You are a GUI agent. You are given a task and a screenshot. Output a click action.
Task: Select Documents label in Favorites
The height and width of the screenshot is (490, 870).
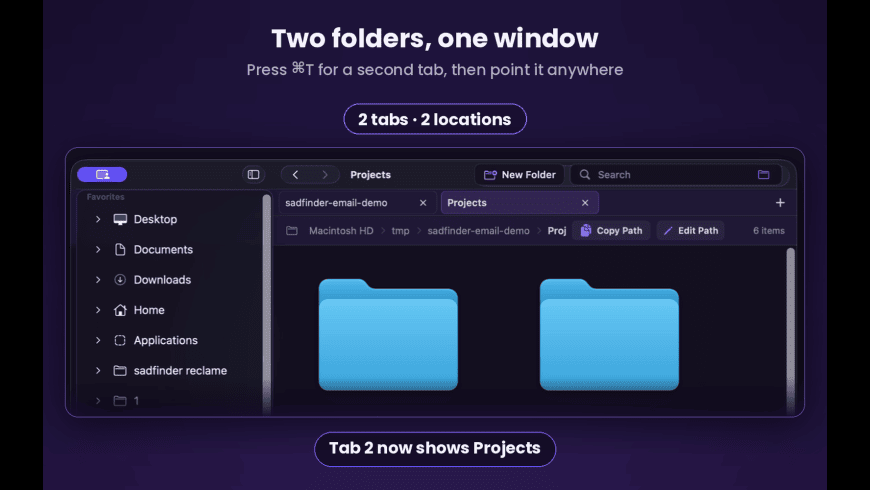(x=163, y=250)
